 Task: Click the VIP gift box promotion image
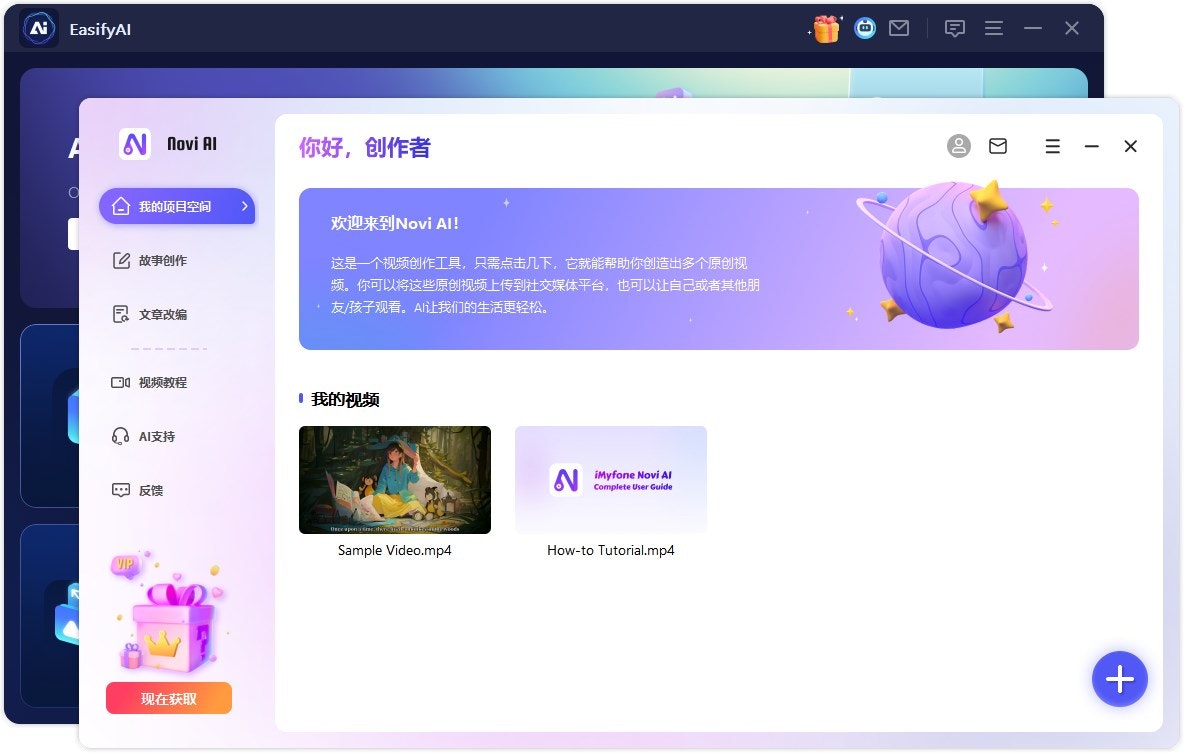pyautogui.click(x=169, y=612)
